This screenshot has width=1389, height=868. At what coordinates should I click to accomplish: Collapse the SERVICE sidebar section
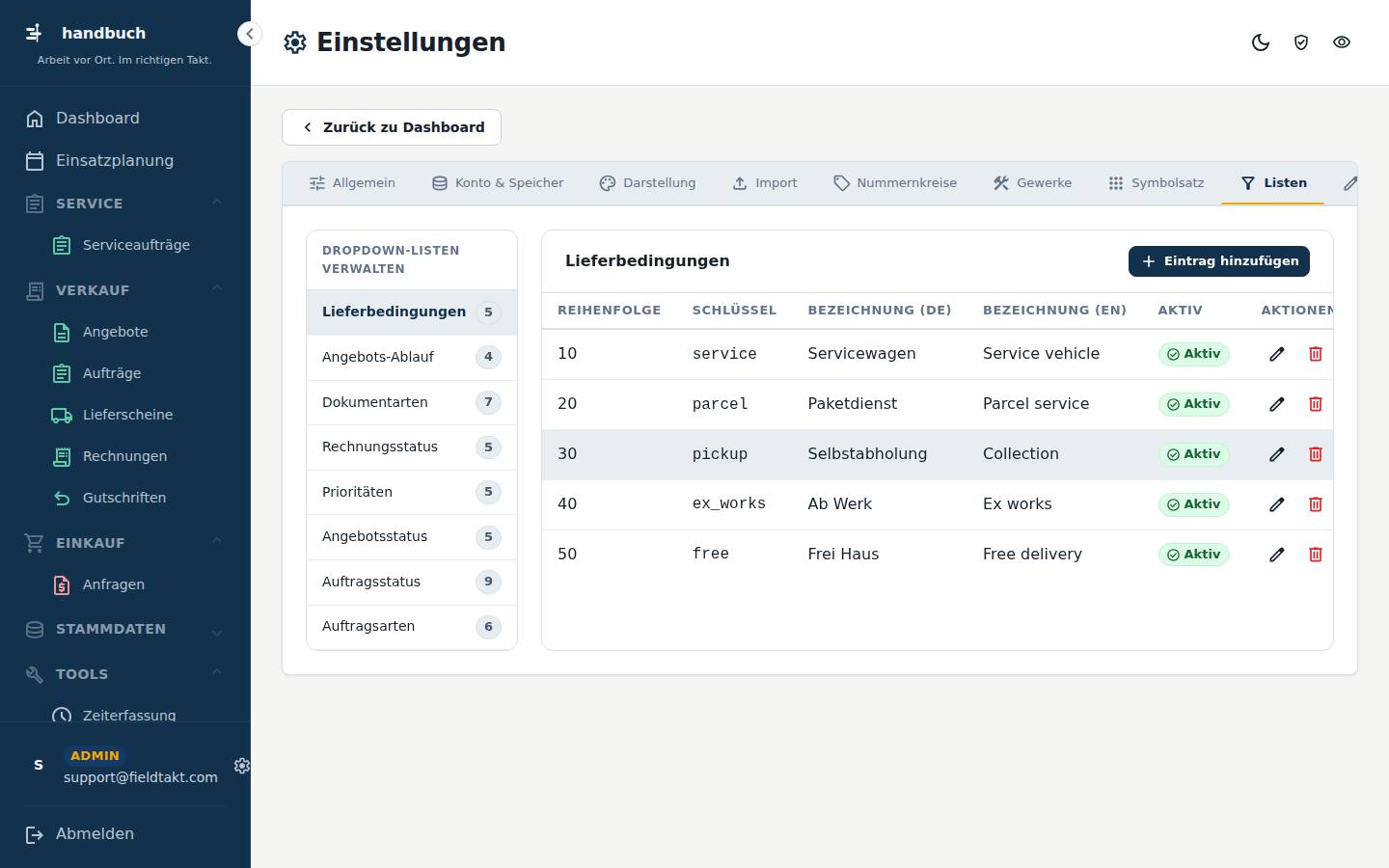(125, 203)
